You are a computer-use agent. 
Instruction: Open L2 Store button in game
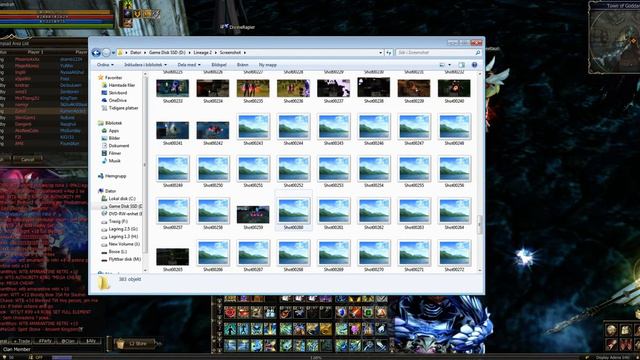click(x=135, y=344)
